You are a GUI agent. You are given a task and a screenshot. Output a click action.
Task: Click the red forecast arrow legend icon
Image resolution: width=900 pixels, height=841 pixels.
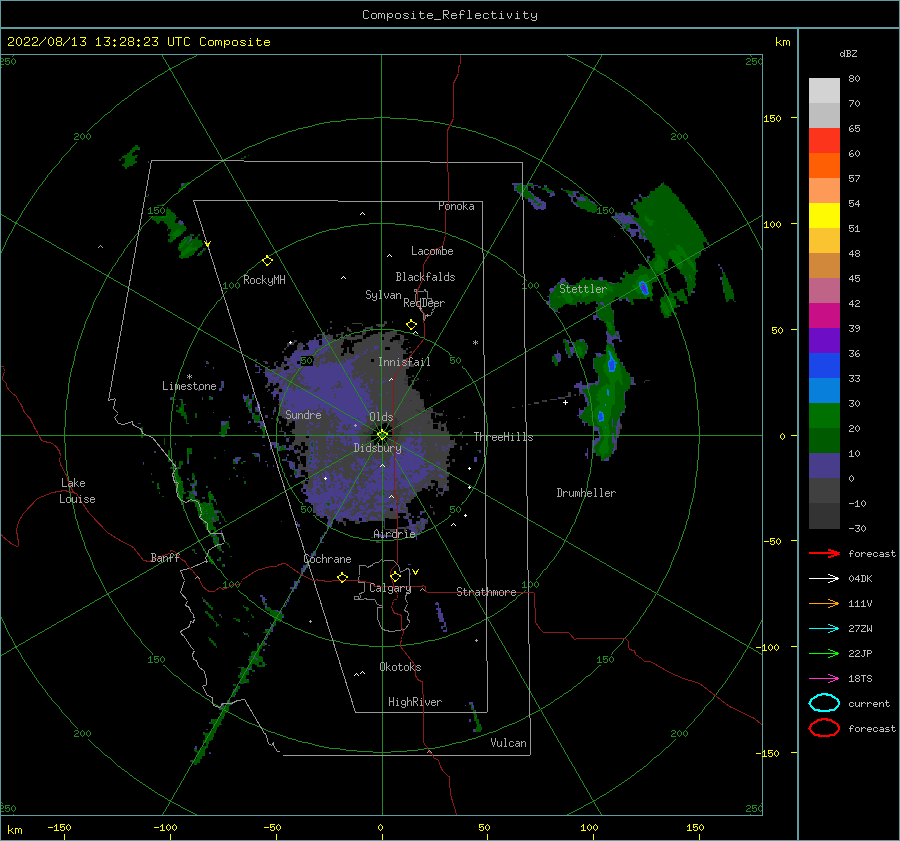click(x=824, y=553)
